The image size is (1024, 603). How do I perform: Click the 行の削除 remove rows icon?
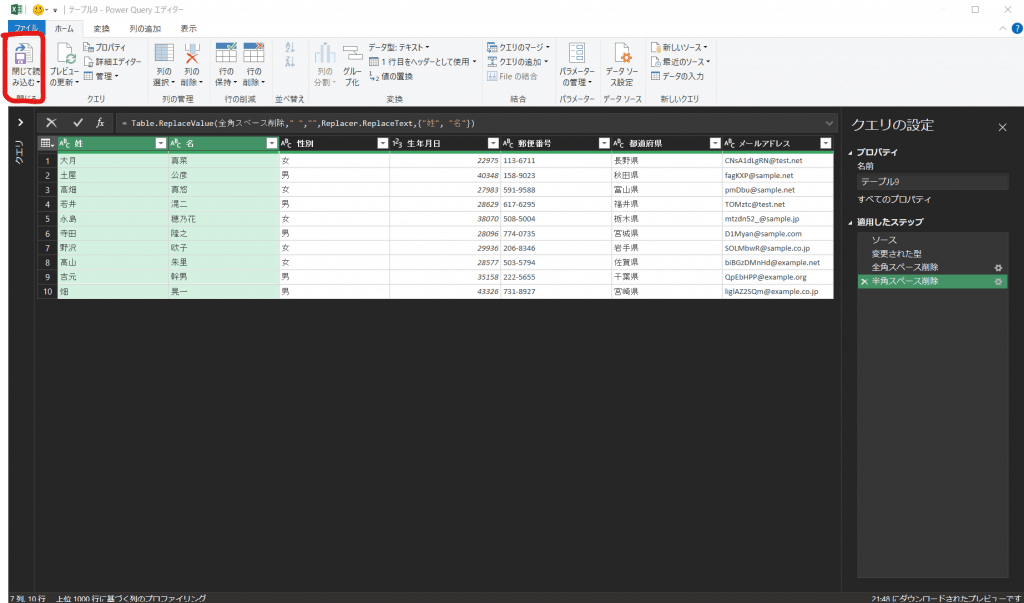click(x=254, y=56)
